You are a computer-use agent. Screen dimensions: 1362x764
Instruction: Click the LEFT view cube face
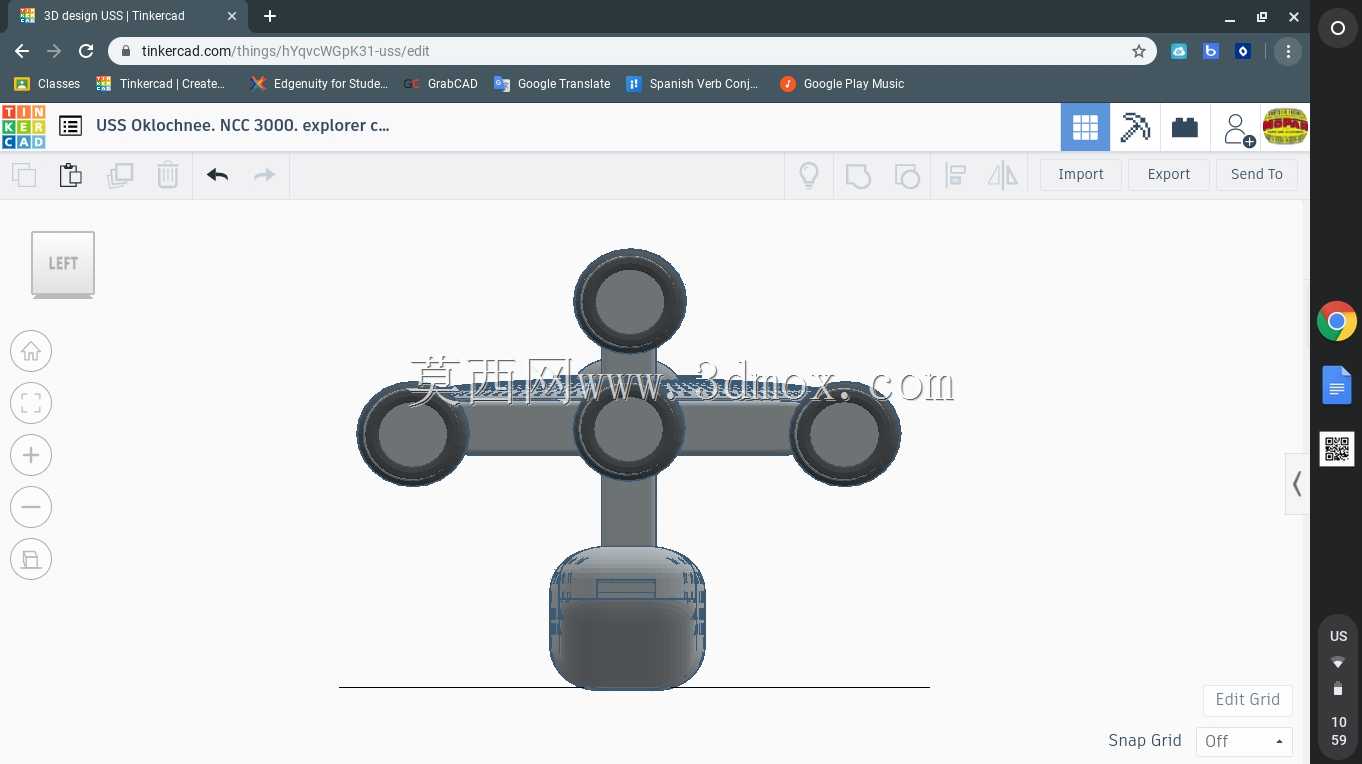63,263
